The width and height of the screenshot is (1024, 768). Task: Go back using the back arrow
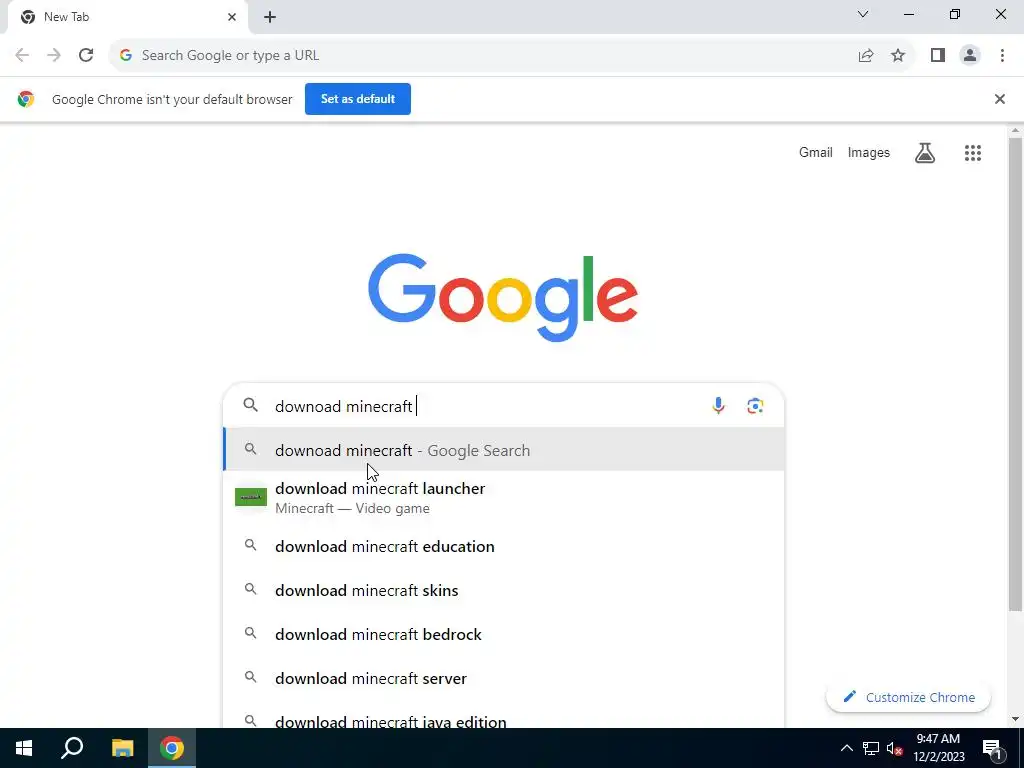[x=22, y=56]
